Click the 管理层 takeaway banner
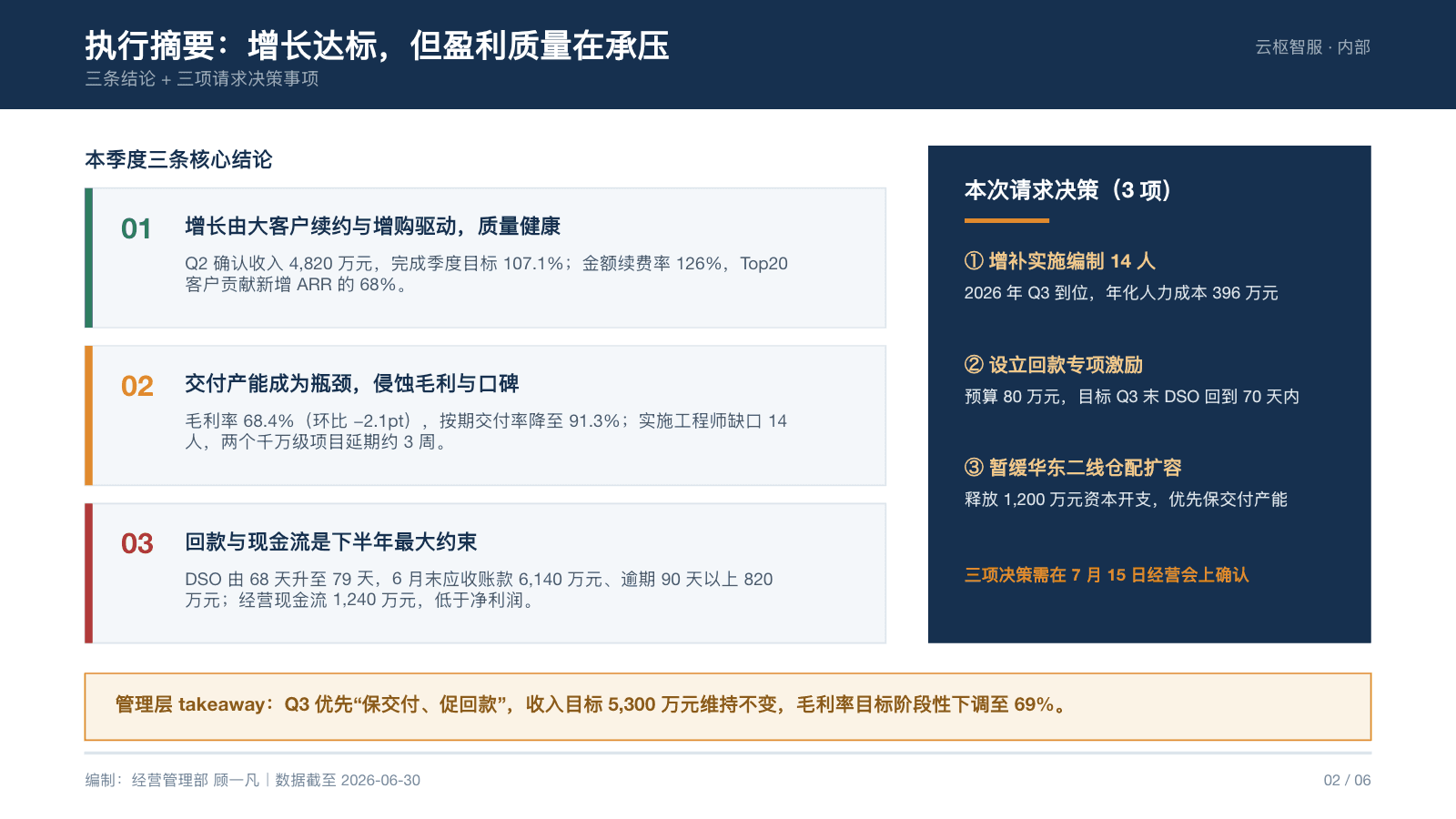 [x=728, y=707]
